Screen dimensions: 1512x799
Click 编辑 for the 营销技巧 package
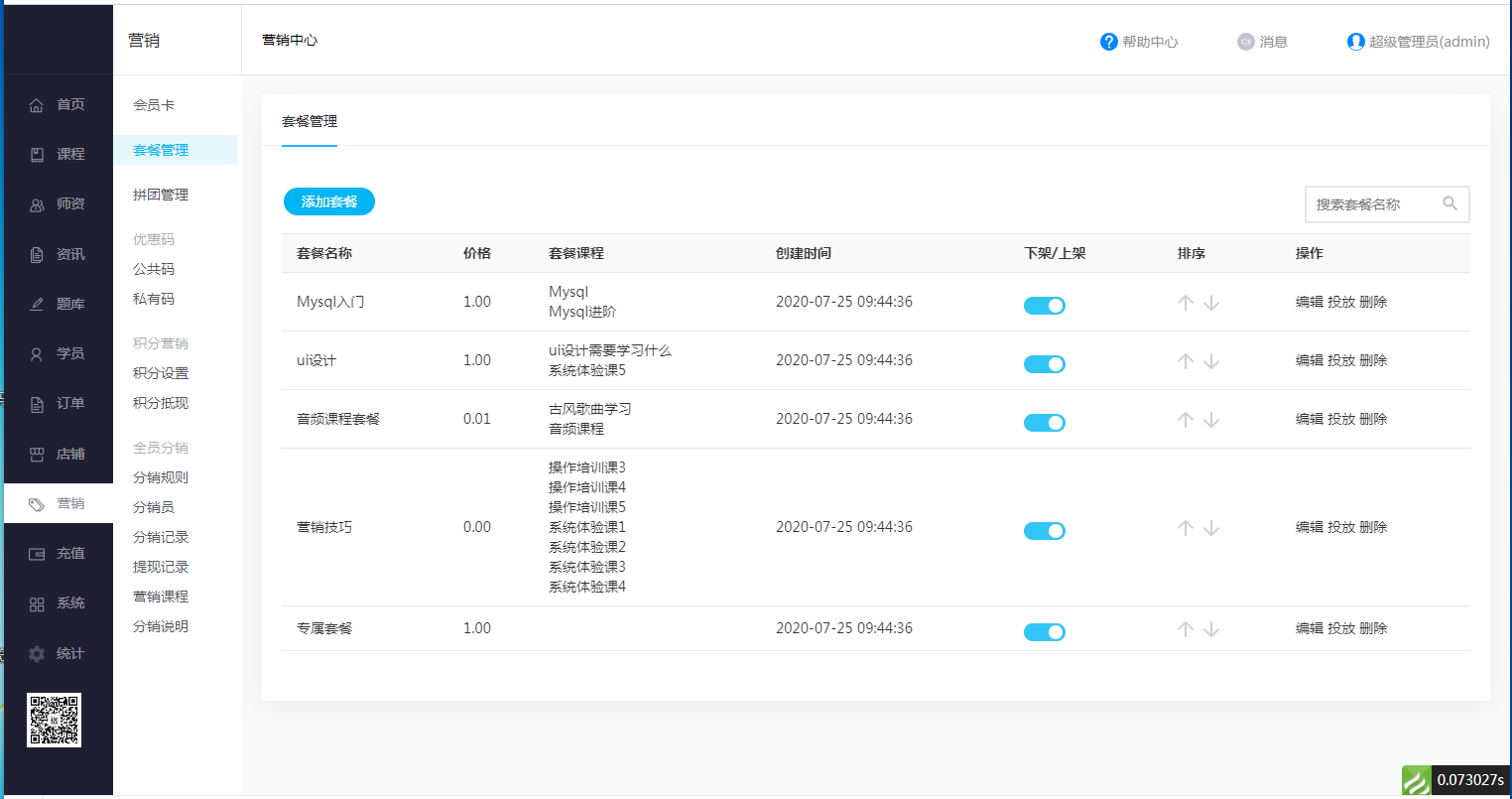pos(1309,527)
